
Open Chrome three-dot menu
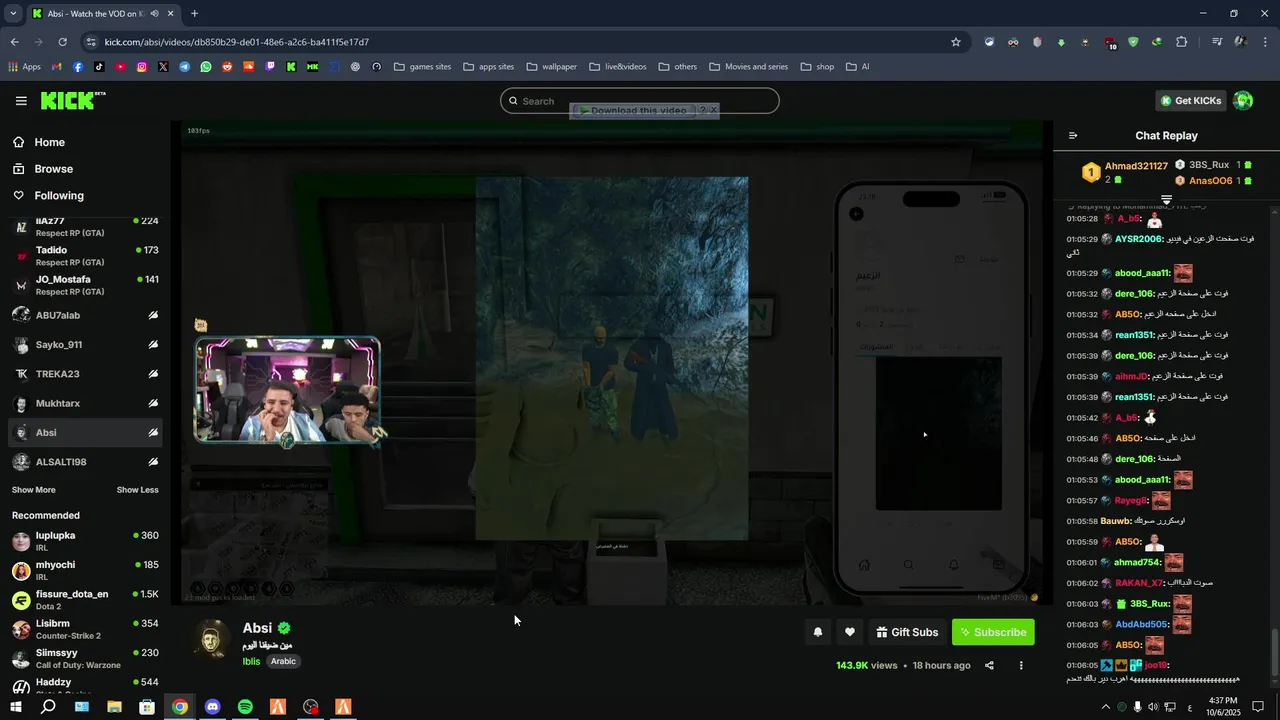[1265, 42]
